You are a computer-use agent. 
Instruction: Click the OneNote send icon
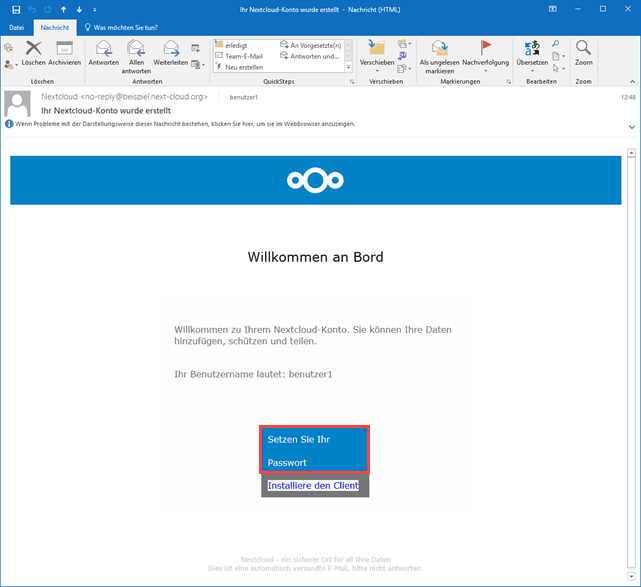point(402,56)
